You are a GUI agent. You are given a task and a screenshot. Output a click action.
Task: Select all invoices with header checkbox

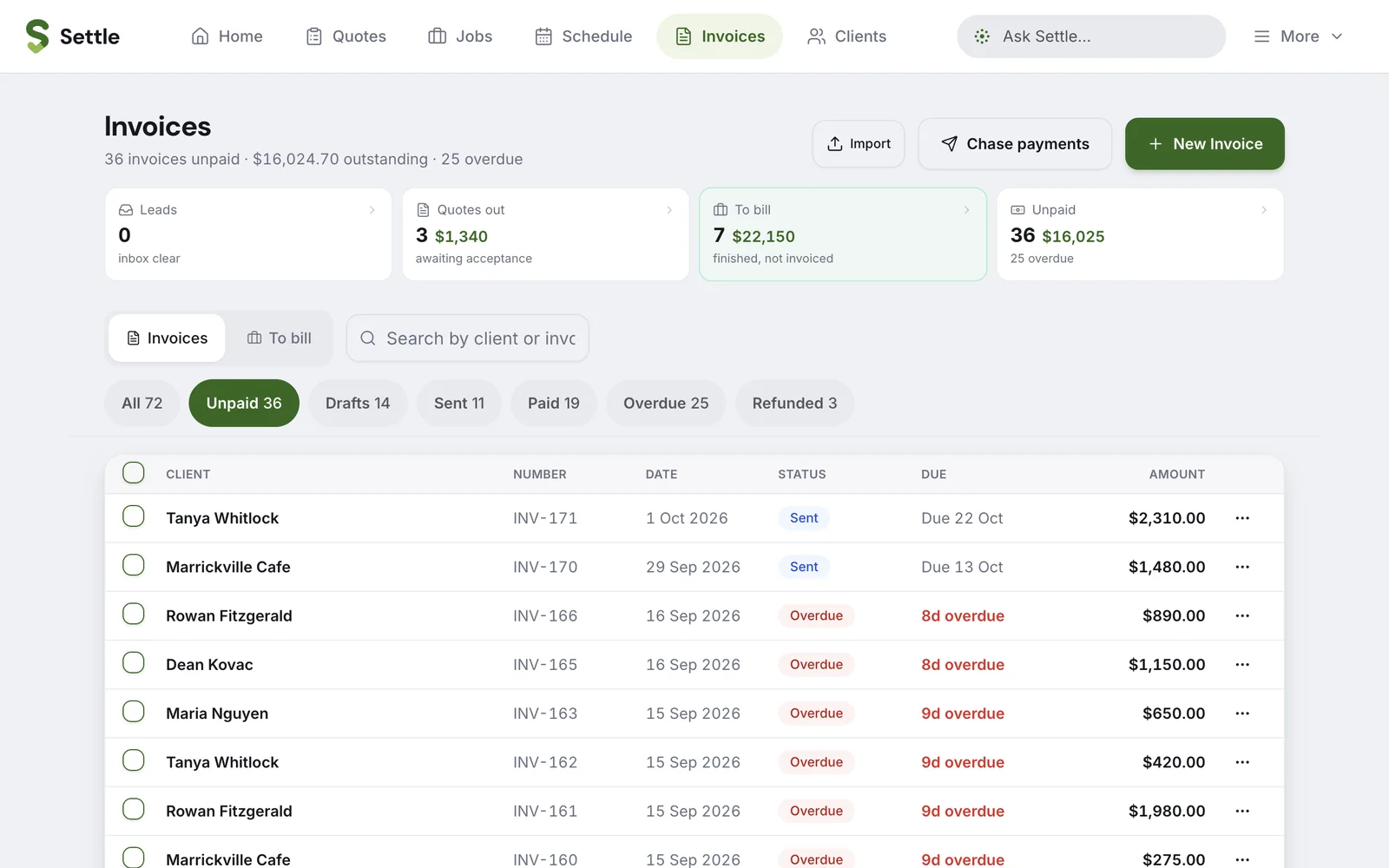[134, 473]
